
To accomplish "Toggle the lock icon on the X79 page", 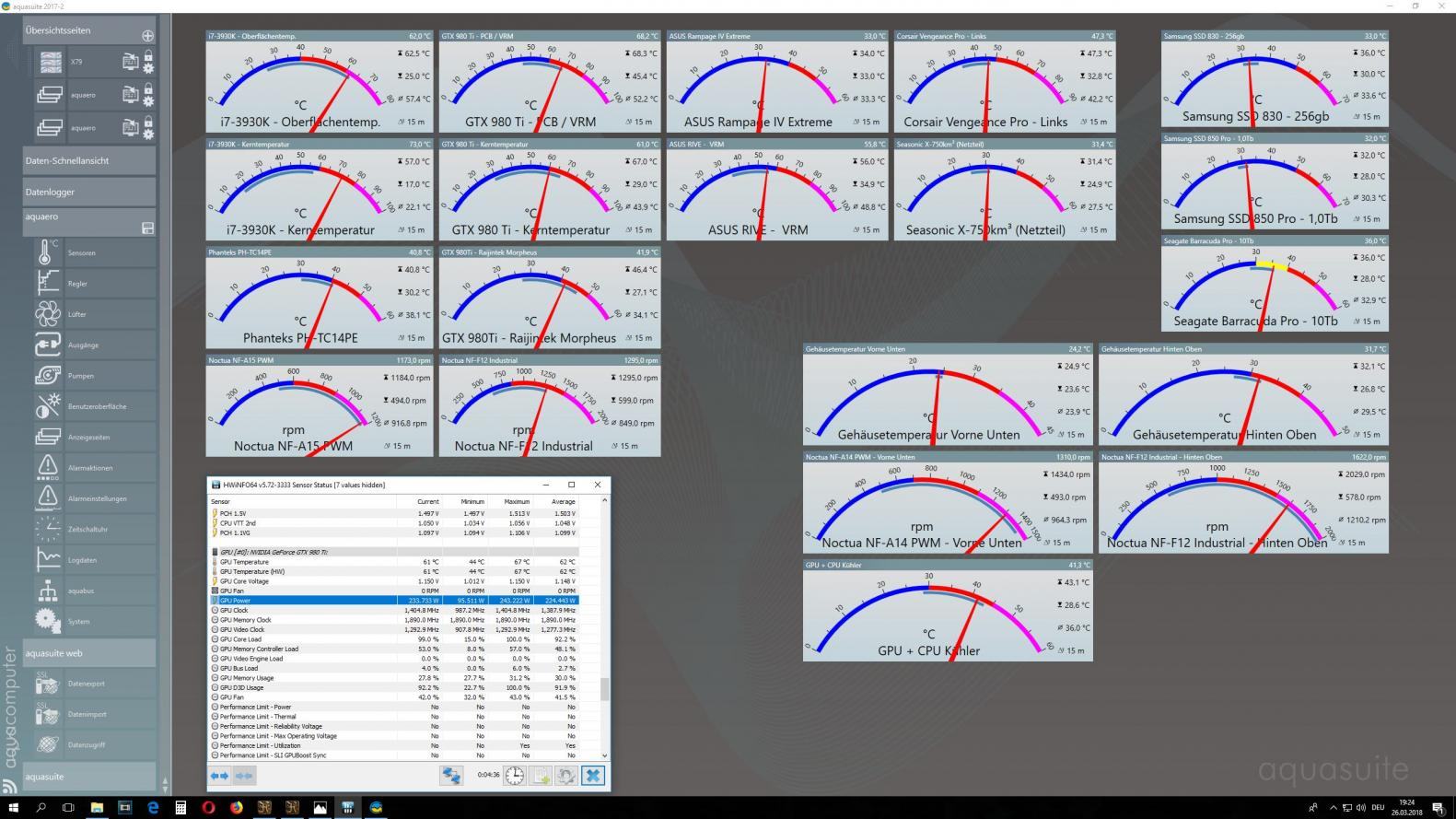I will click(148, 56).
